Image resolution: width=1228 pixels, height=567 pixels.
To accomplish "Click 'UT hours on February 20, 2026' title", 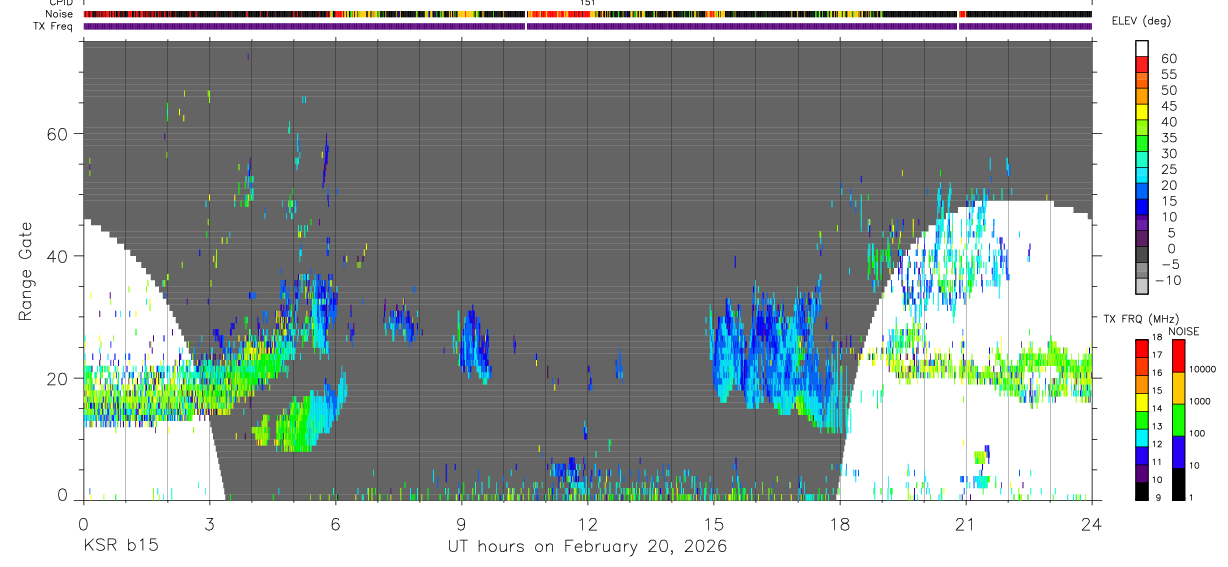I will 587,547.
